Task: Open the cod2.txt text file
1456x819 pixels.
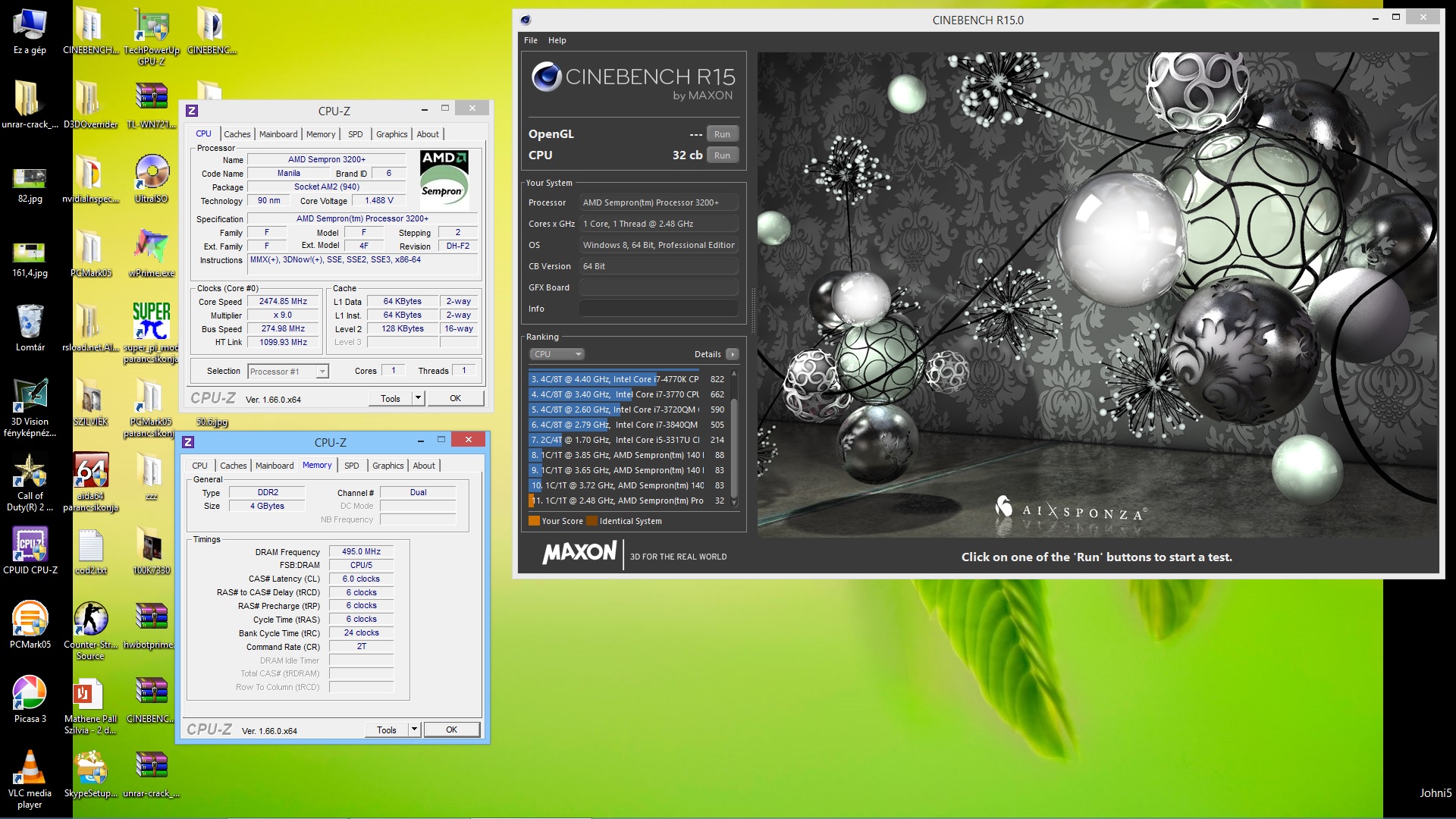Action: click(90, 551)
